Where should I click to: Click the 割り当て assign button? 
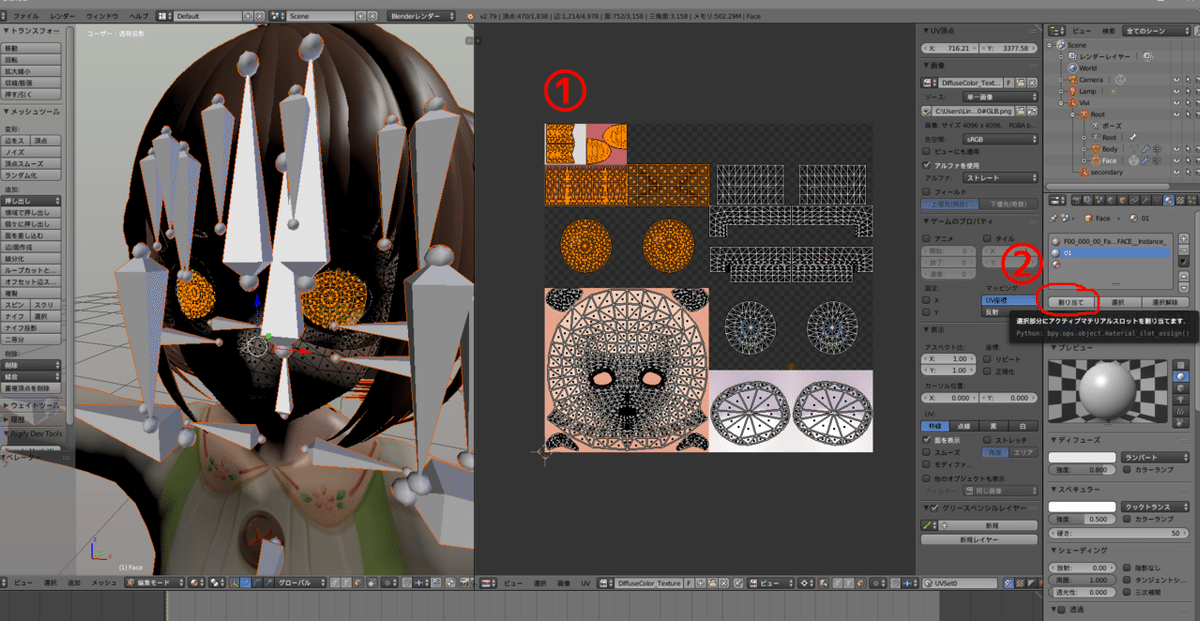pos(1071,301)
